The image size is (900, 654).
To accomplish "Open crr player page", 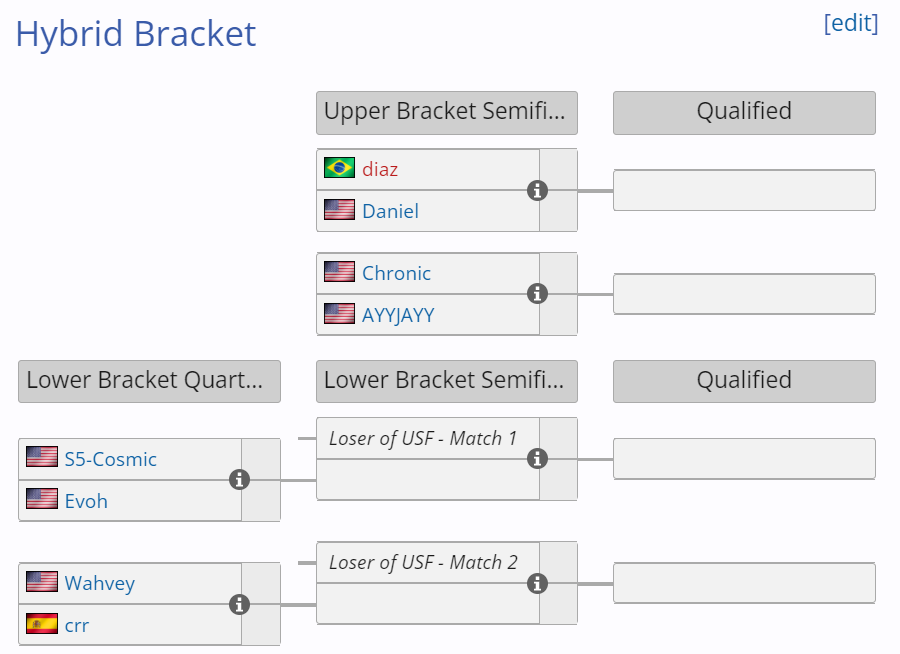I will (77, 625).
